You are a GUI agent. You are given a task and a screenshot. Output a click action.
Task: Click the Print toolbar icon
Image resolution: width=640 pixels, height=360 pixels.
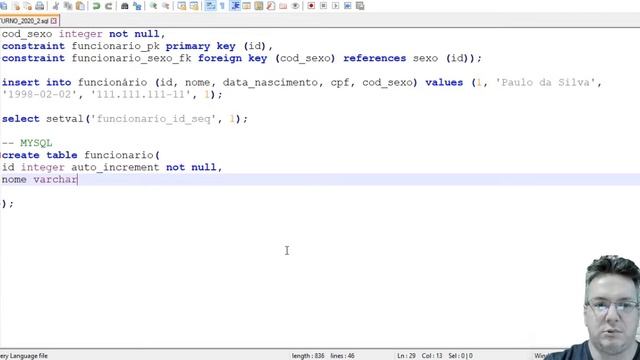(x=40, y=6)
